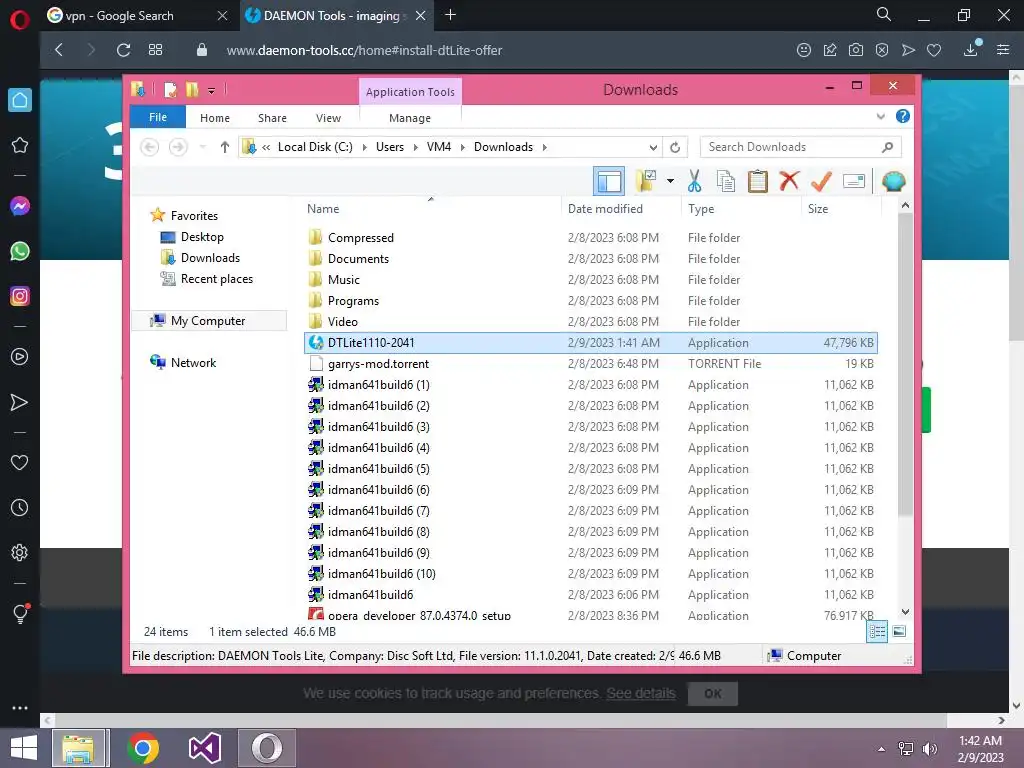1024x768 pixels.
Task: Open the View ribbon tab
Action: (x=328, y=118)
